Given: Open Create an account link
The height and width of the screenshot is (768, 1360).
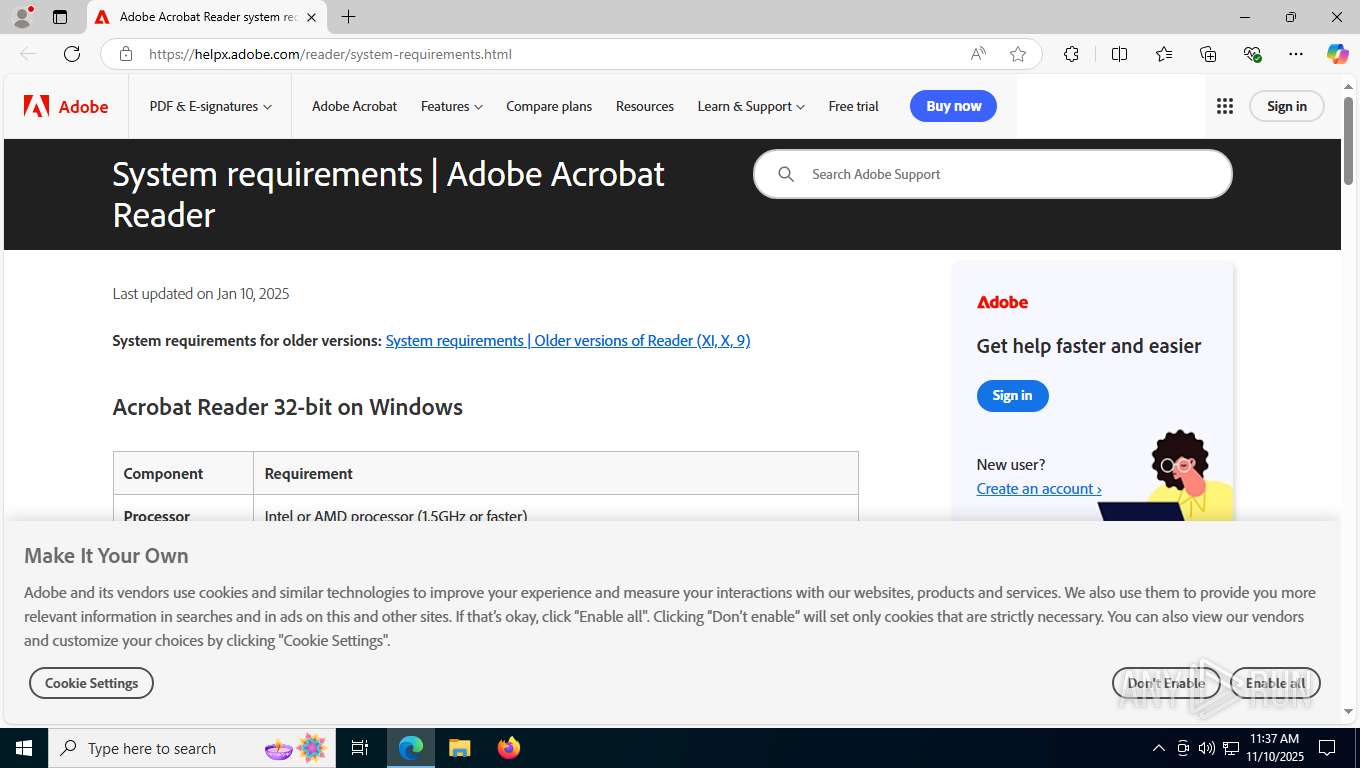Looking at the screenshot, I should point(1039,489).
